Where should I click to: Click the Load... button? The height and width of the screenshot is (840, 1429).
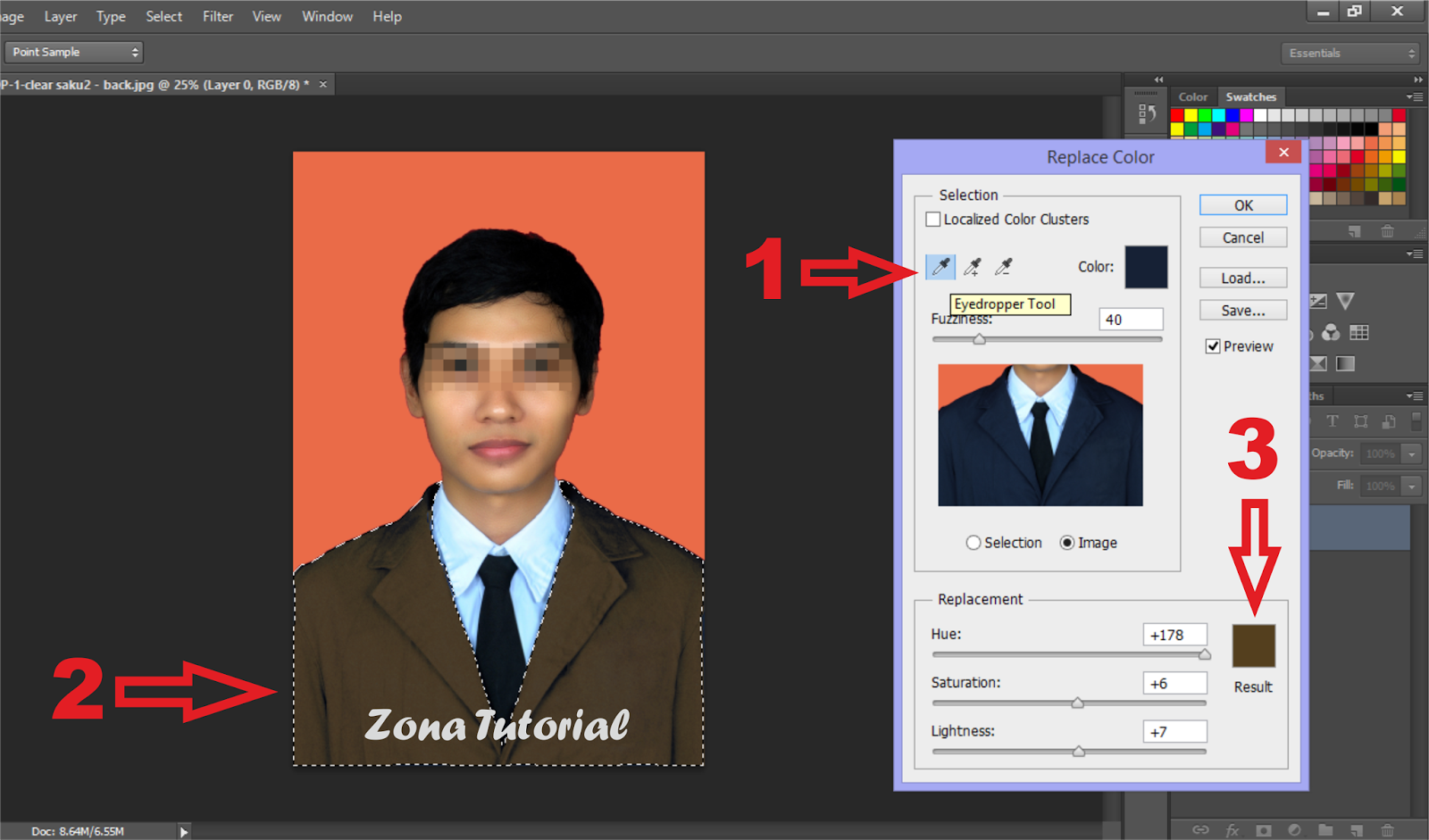pyautogui.click(x=1243, y=279)
